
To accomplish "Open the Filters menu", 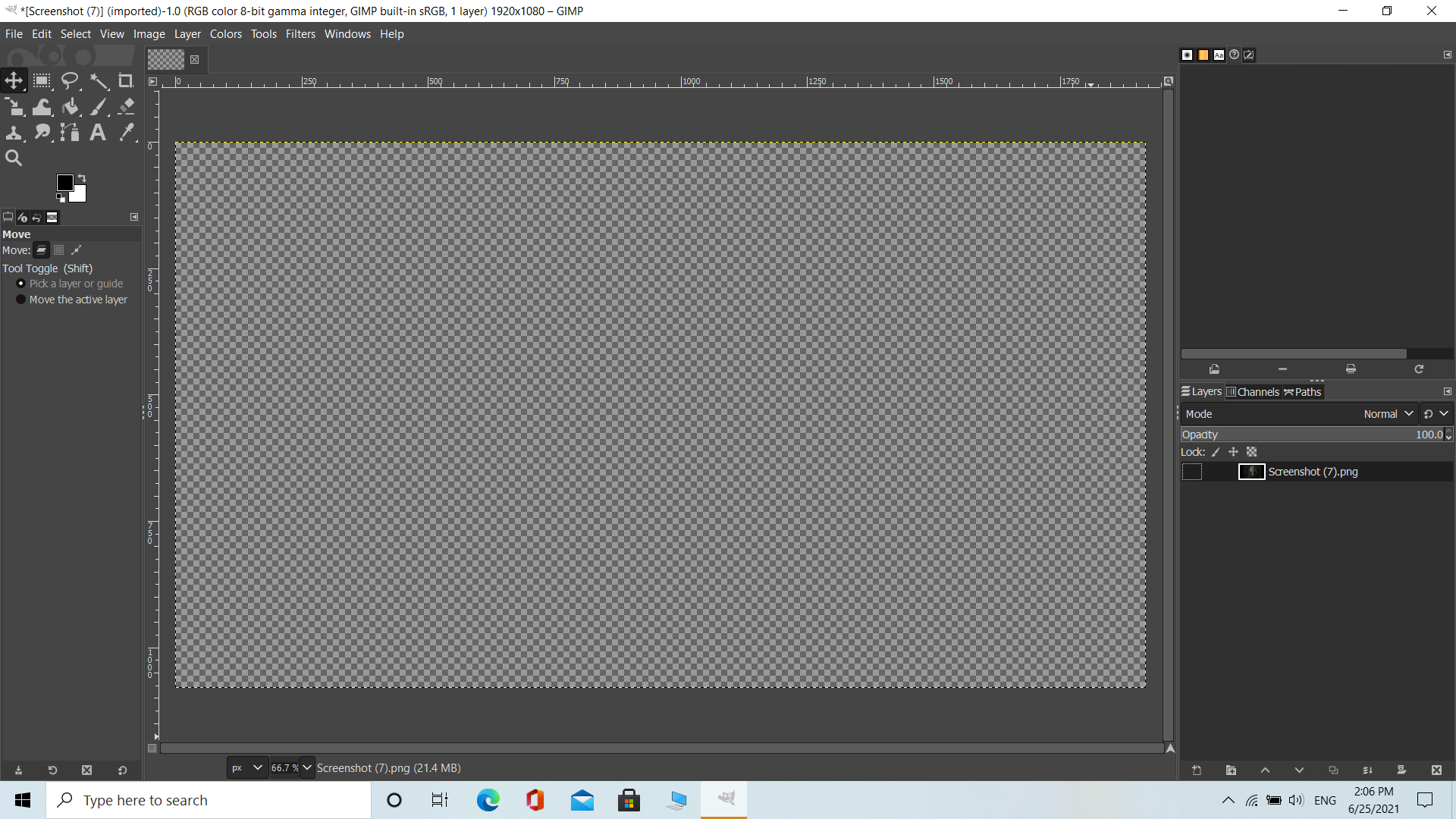I will click(300, 34).
